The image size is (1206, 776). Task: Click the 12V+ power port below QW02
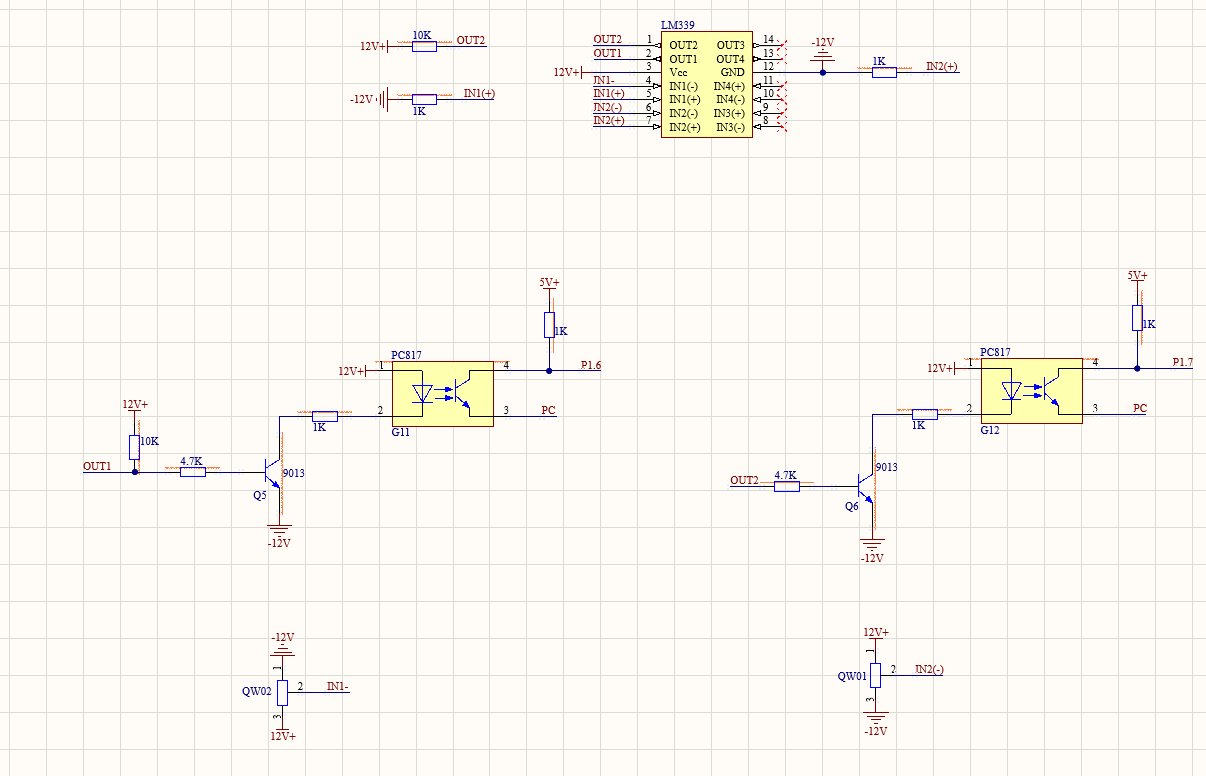(x=282, y=732)
